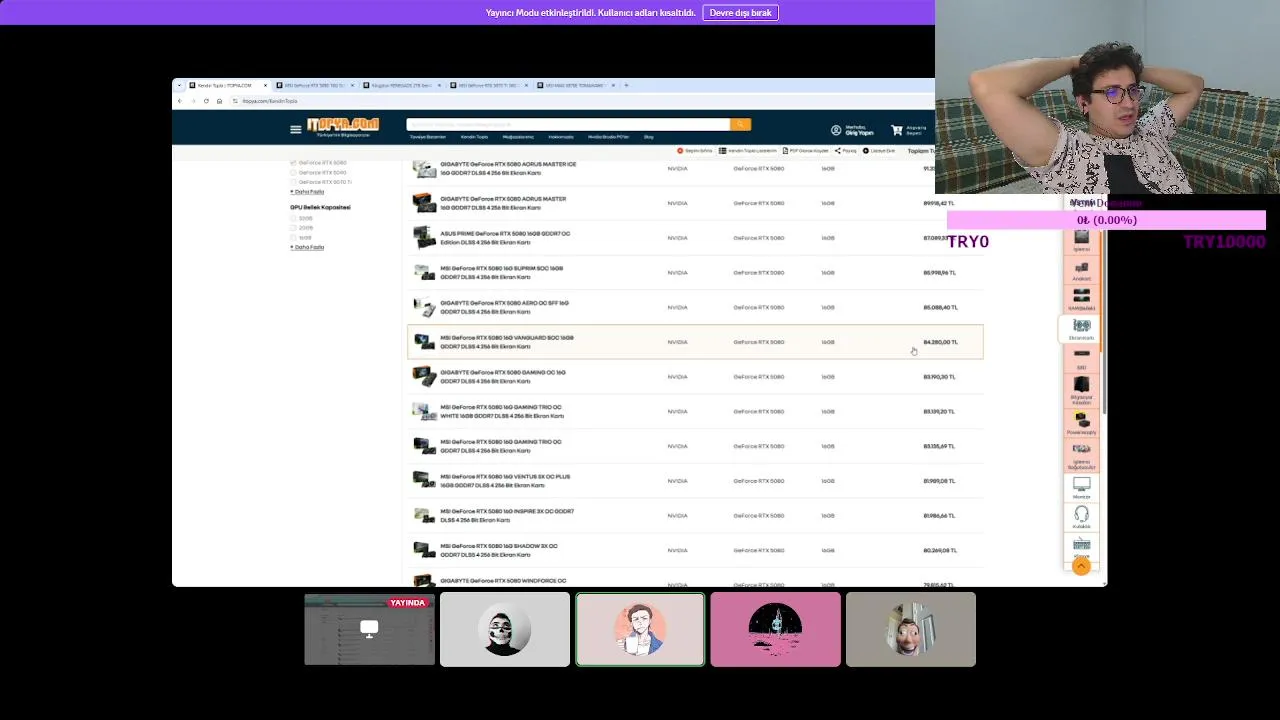Image resolution: width=1280 pixels, height=720 pixels.
Task: Reload the page with the refresh icon
Action: click(x=206, y=101)
